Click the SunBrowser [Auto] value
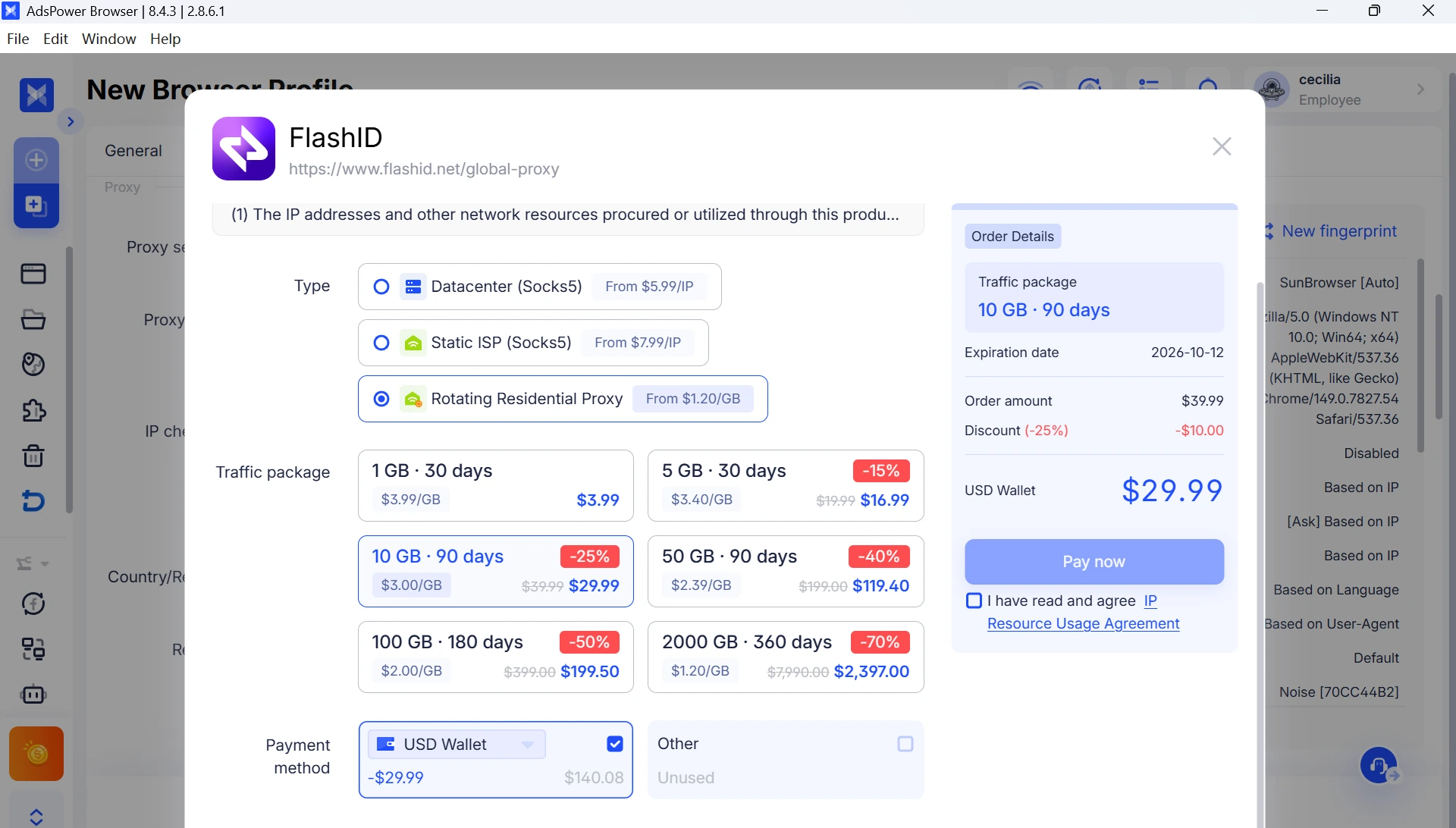 [1338, 283]
